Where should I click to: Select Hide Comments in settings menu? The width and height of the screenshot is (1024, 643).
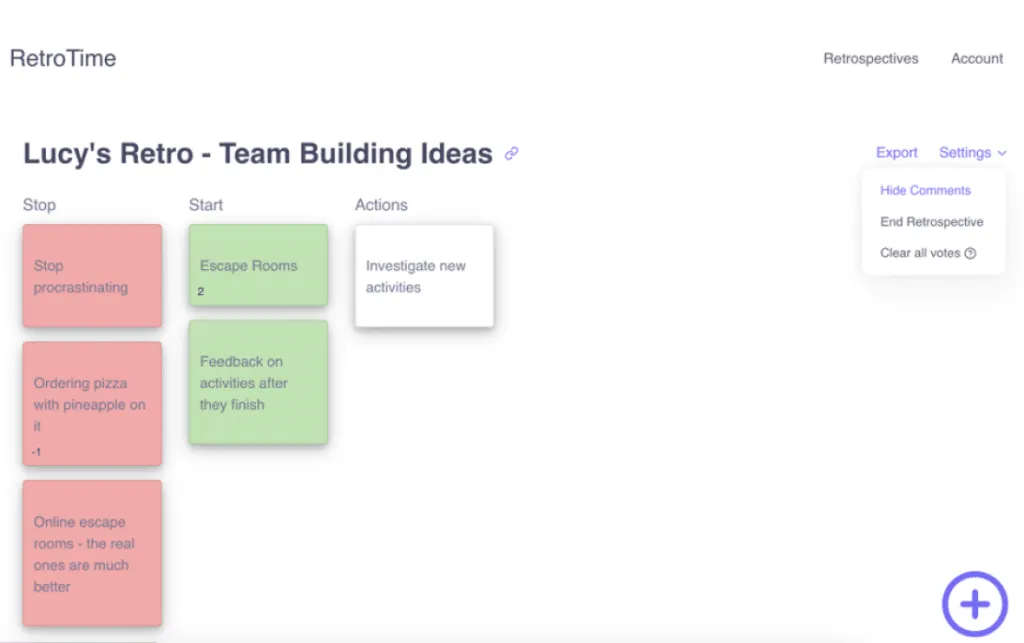pos(925,190)
